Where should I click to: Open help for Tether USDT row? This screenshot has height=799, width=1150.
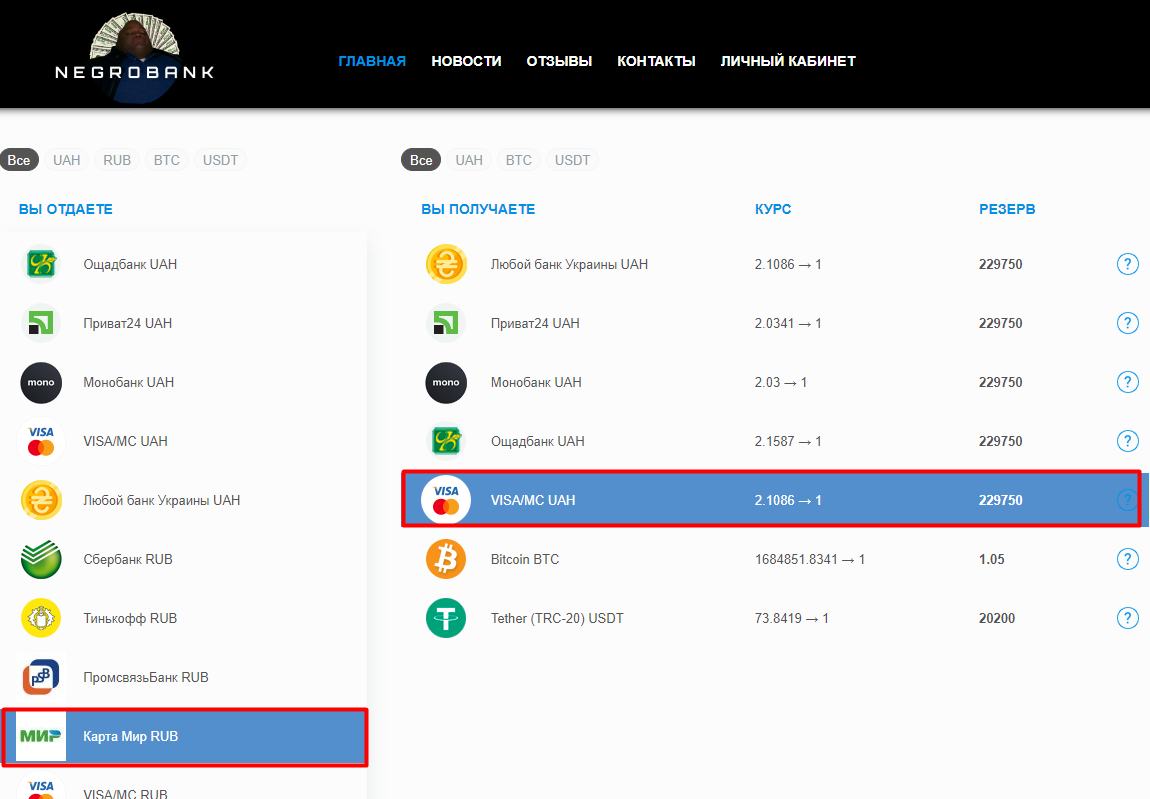pyautogui.click(x=1127, y=619)
